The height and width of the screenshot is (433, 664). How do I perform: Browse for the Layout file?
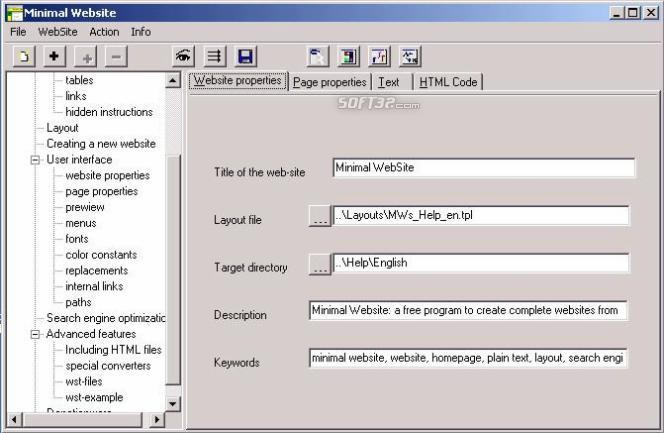click(320, 216)
